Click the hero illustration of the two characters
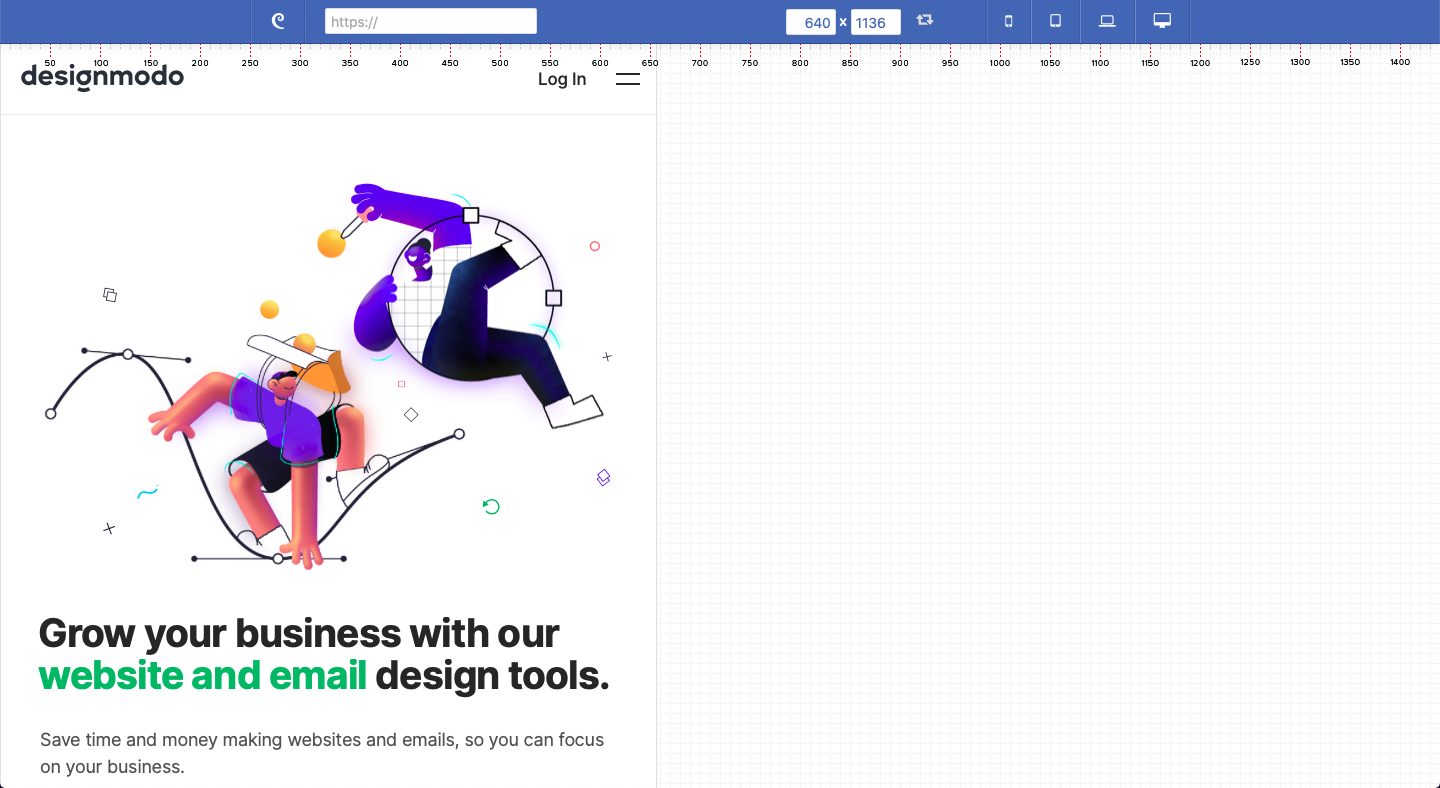 click(x=330, y=375)
